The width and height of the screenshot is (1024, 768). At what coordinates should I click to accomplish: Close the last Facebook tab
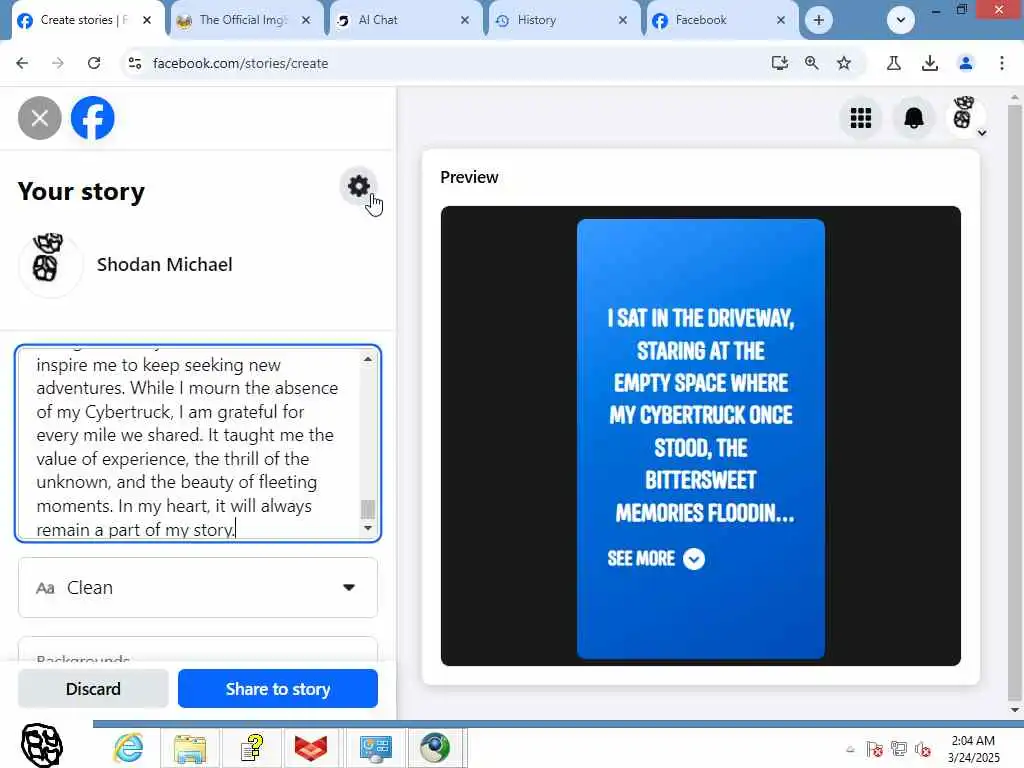[x=780, y=20]
